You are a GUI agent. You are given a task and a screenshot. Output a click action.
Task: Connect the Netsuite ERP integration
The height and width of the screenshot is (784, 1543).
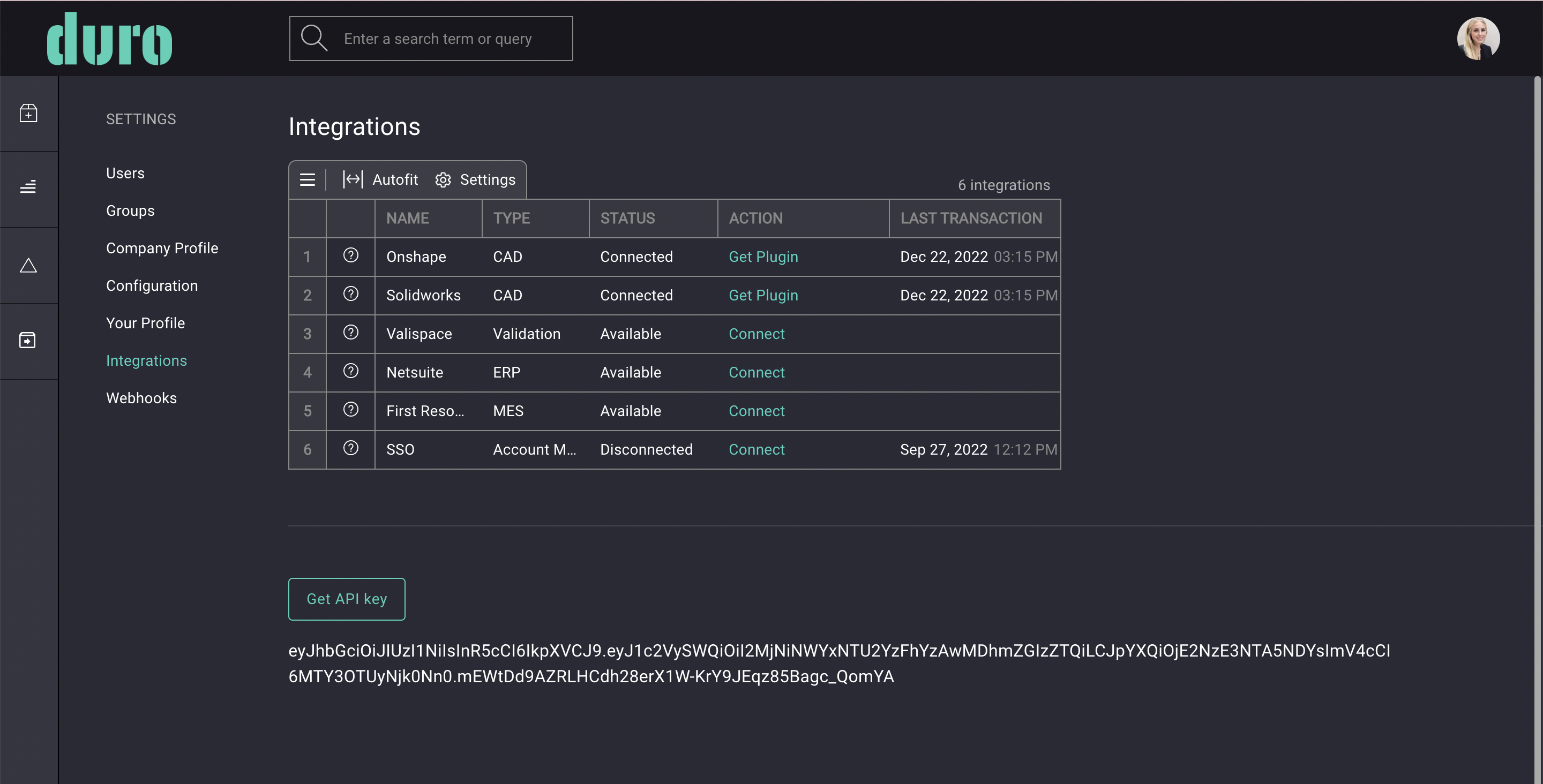(756, 372)
